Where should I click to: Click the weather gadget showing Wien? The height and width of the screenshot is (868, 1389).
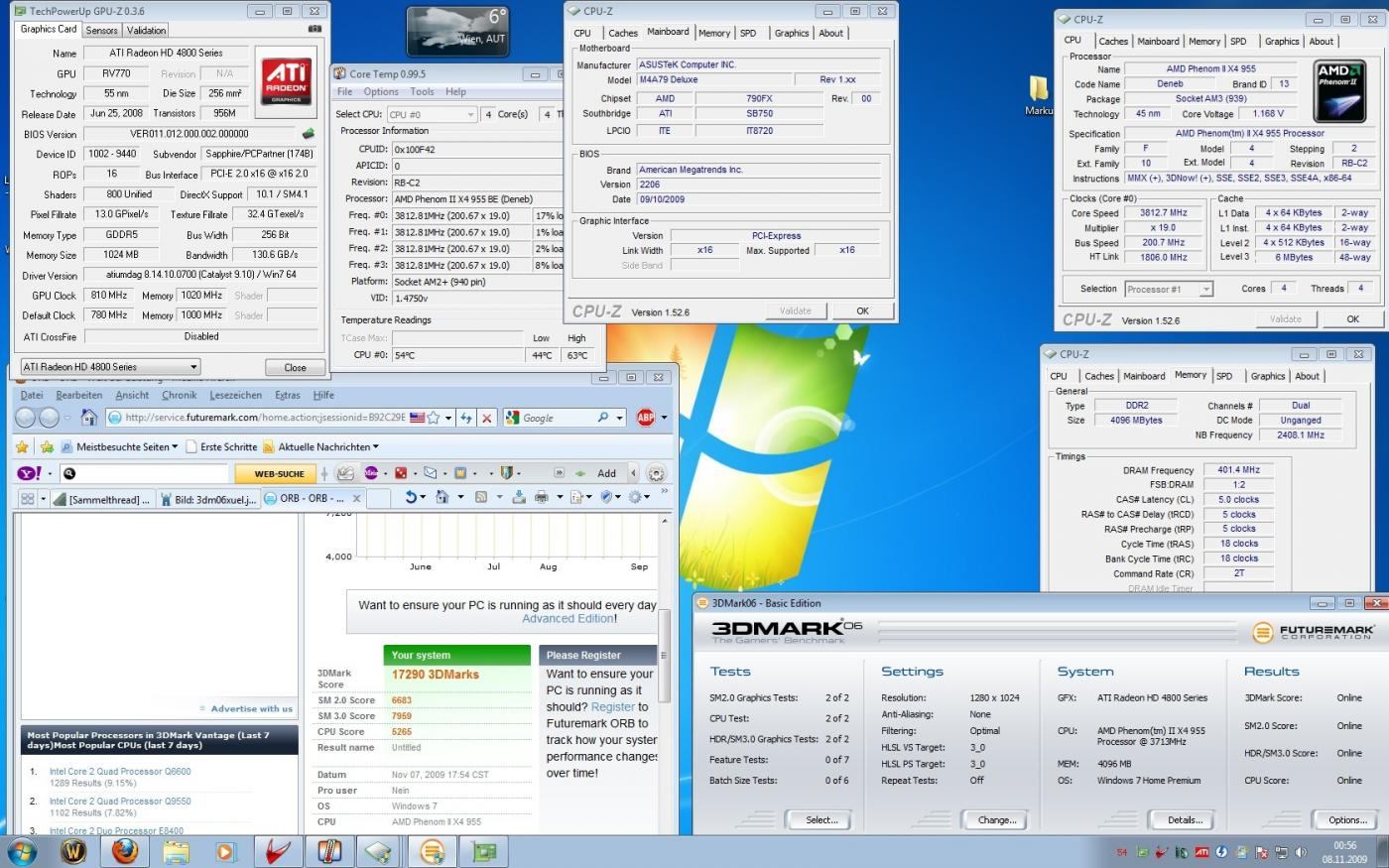point(457,31)
